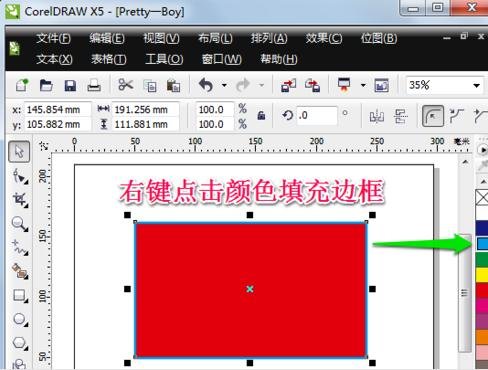The width and height of the screenshot is (488, 370).
Task: Pick the yellow palette swatch
Action: pos(482,275)
